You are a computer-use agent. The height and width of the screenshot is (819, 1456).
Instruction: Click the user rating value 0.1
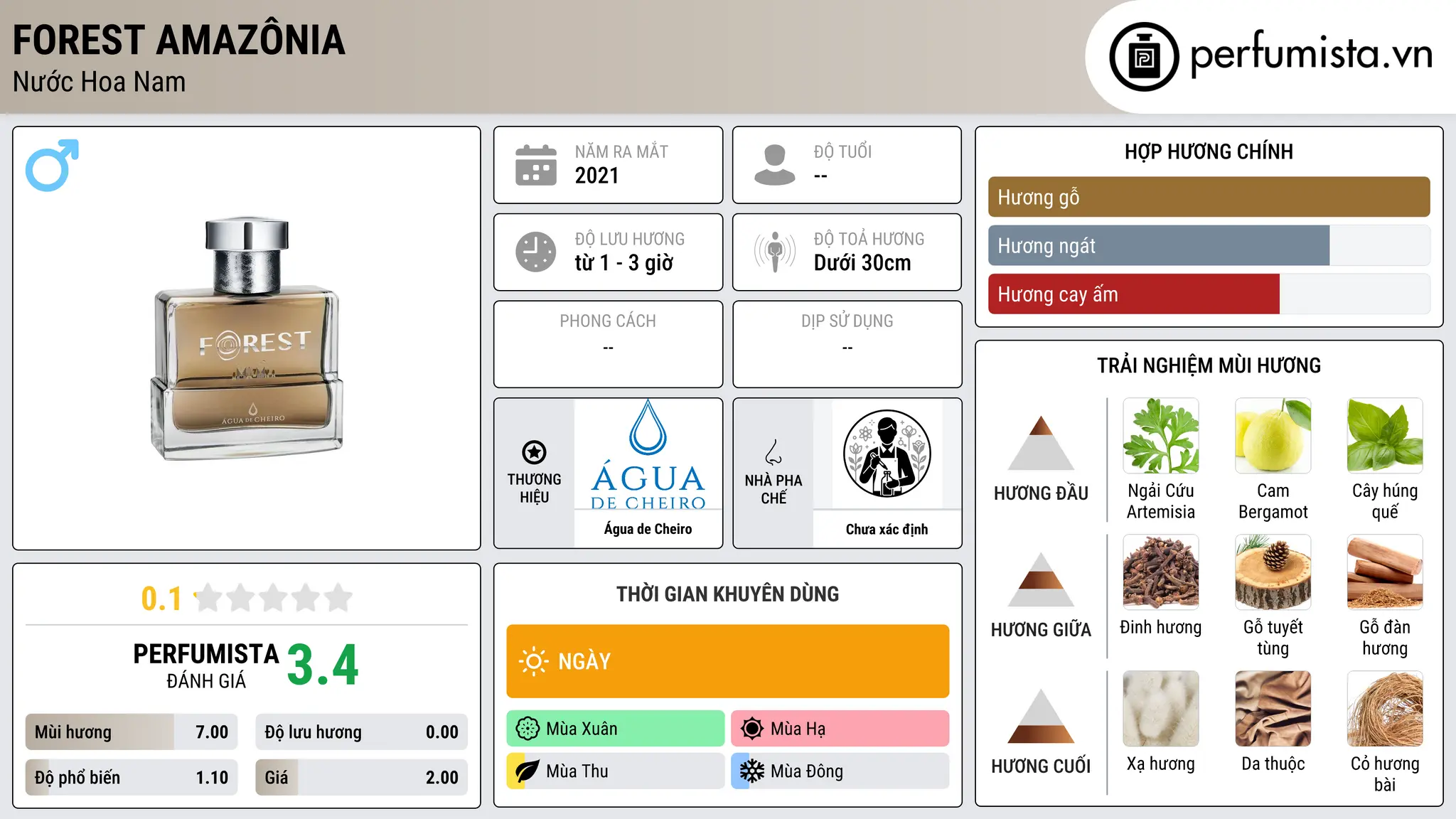pyautogui.click(x=161, y=599)
